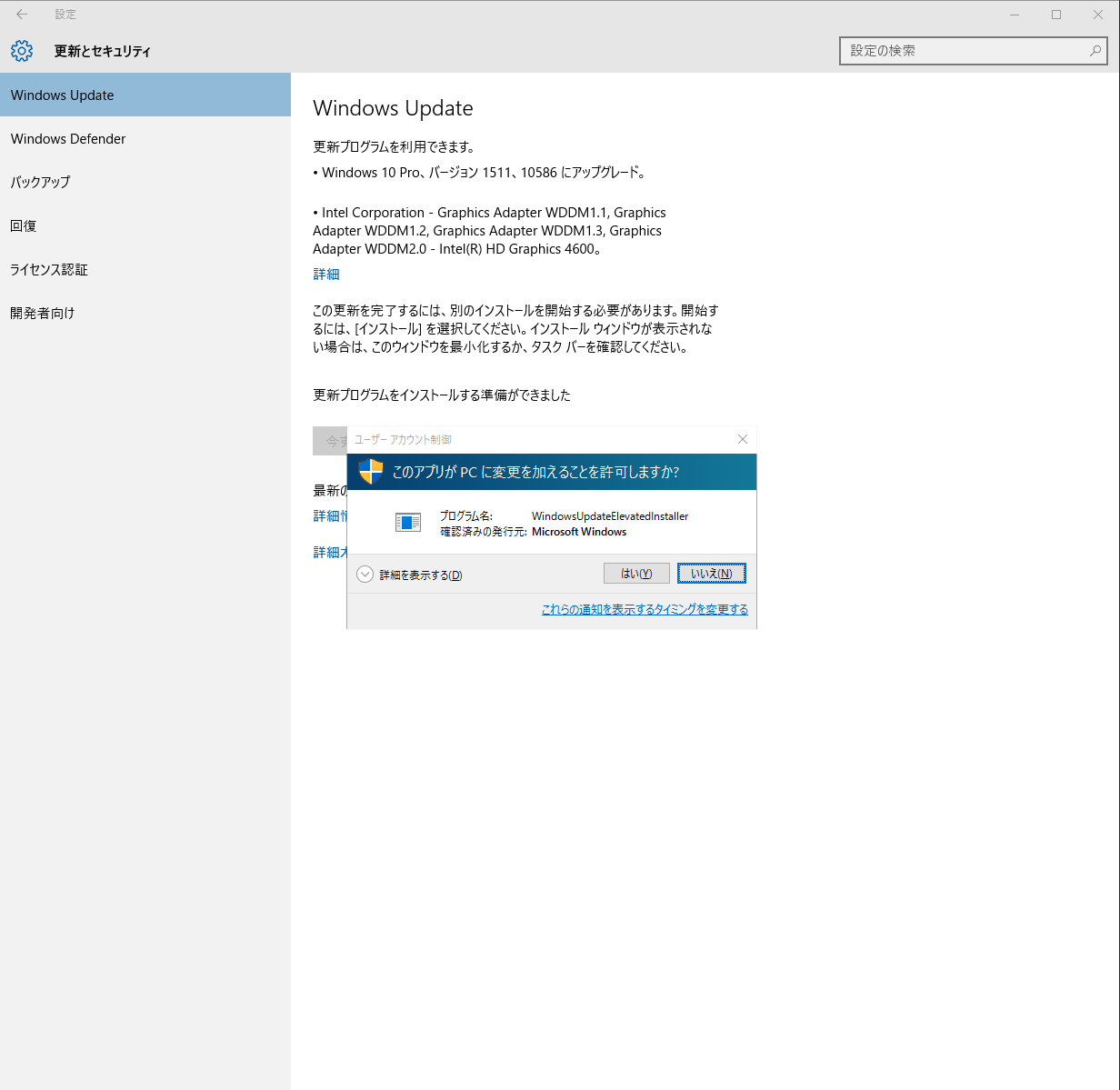Viewport: 1120px width, 1090px height.
Task: Click the text 更新プログラムを利用できます。
Action: click(x=395, y=146)
